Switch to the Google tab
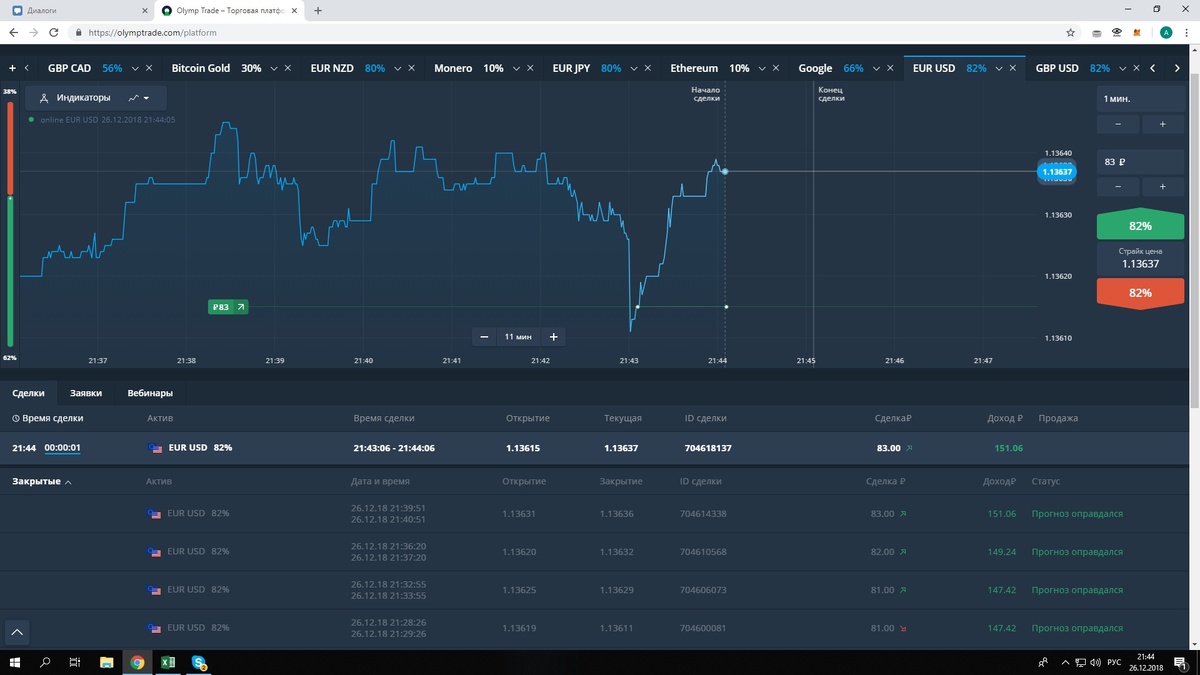1200x675 pixels. pos(815,68)
